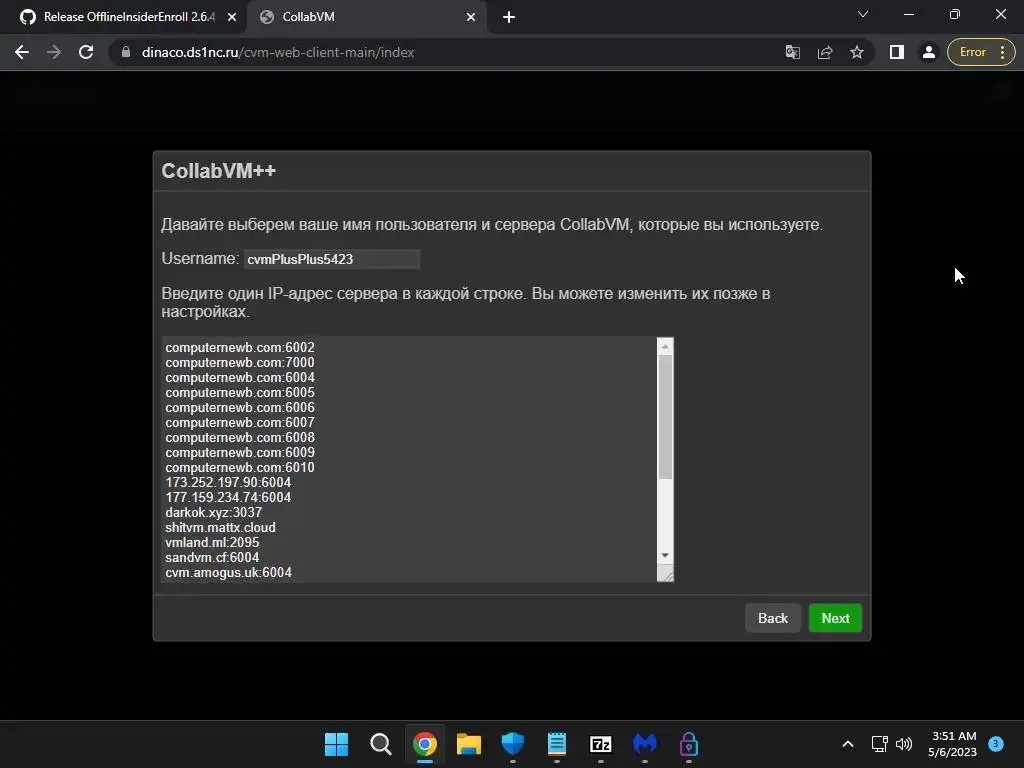1024x768 pixels.
Task: Close the CollabVM tab
Action: coord(471,18)
